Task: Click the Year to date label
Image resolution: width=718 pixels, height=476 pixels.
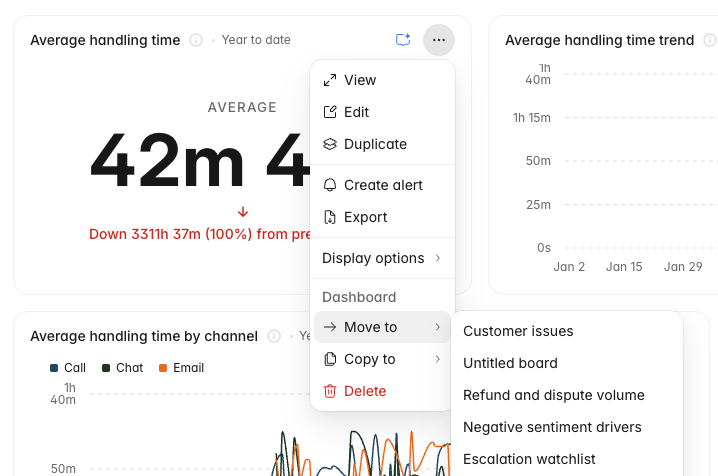Action: 256,40
